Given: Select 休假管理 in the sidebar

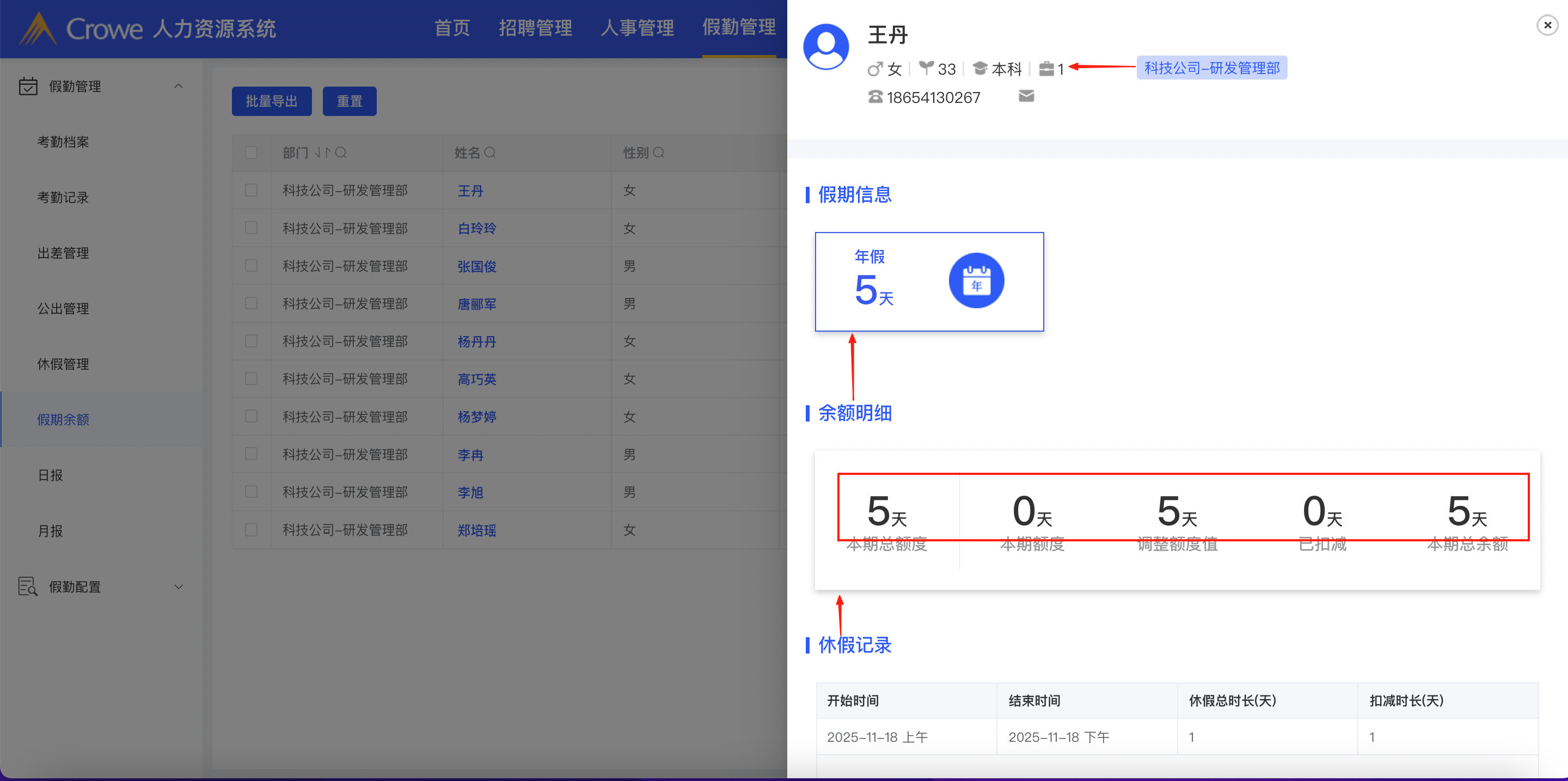Looking at the screenshot, I should click(x=63, y=364).
